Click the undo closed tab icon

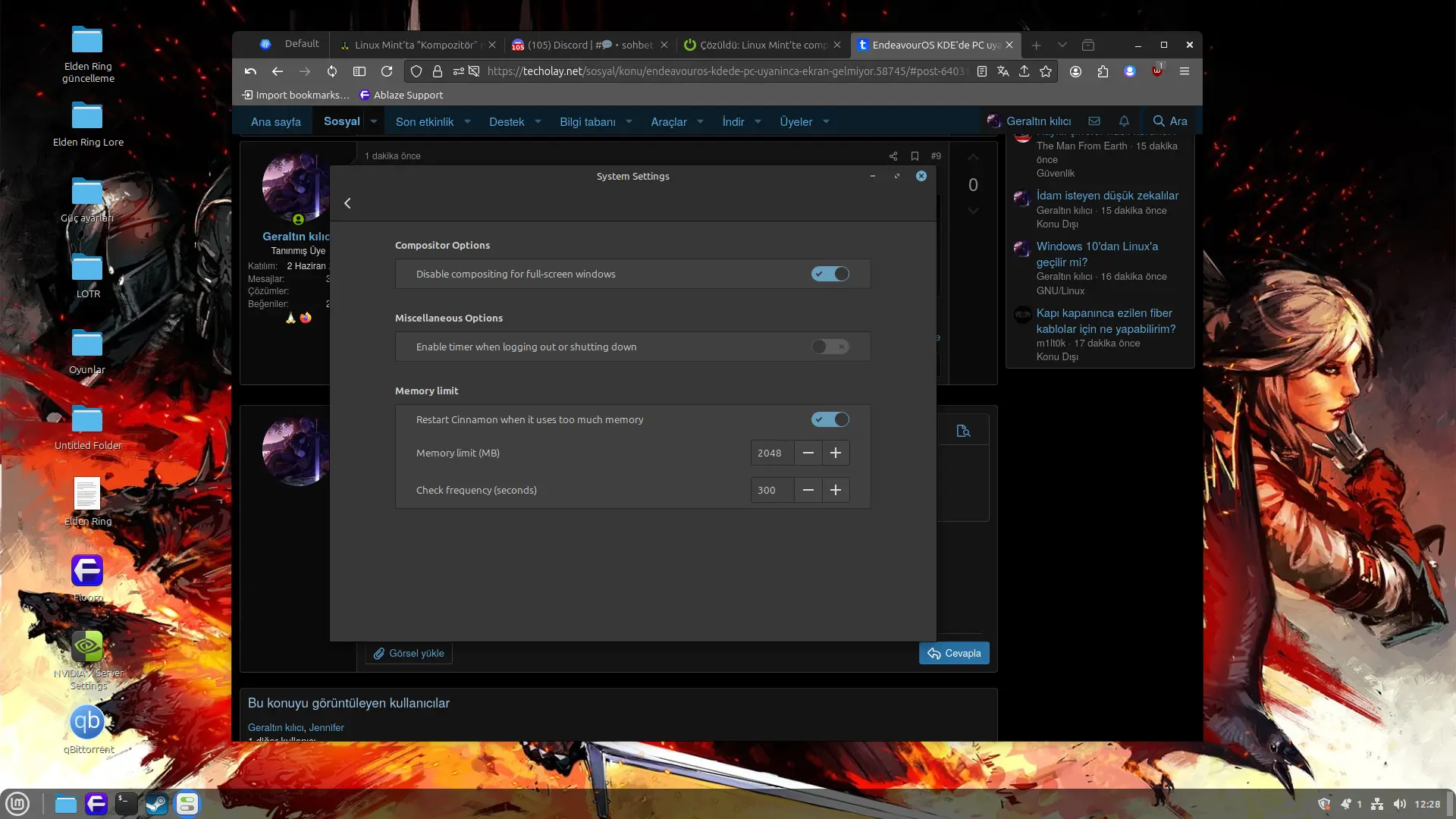pos(250,71)
